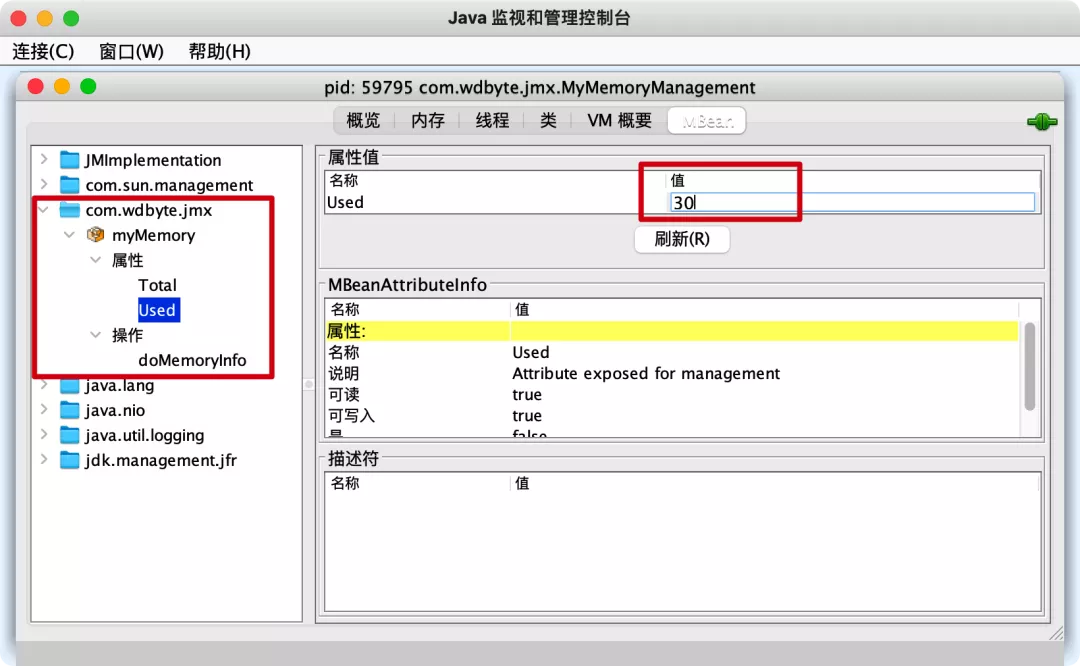Click the 可写入 true row
This screenshot has width=1080, height=666.
pos(672,415)
